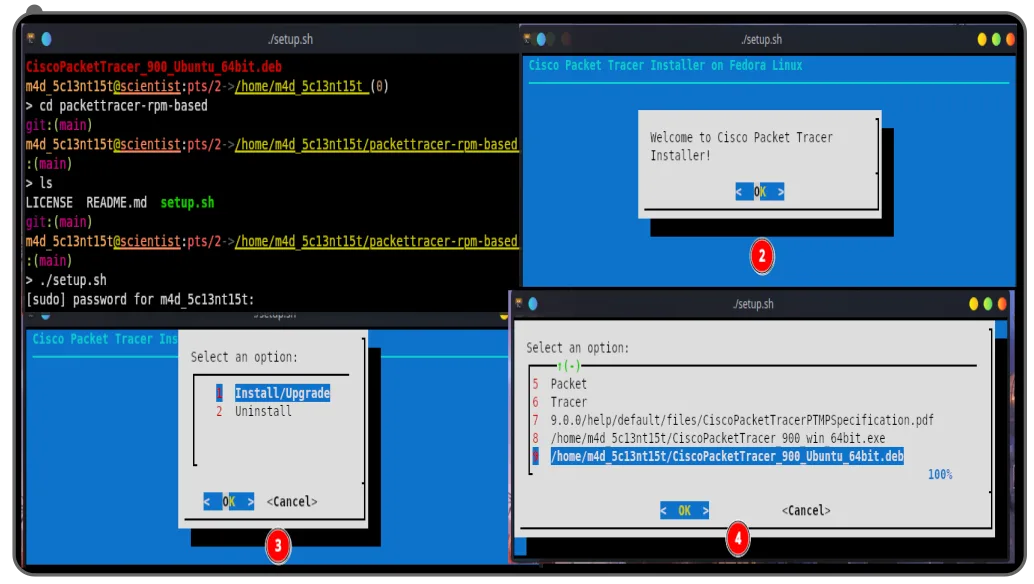Click OK in the file selection dialog
1034x584 pixels.
click(684, 510)
